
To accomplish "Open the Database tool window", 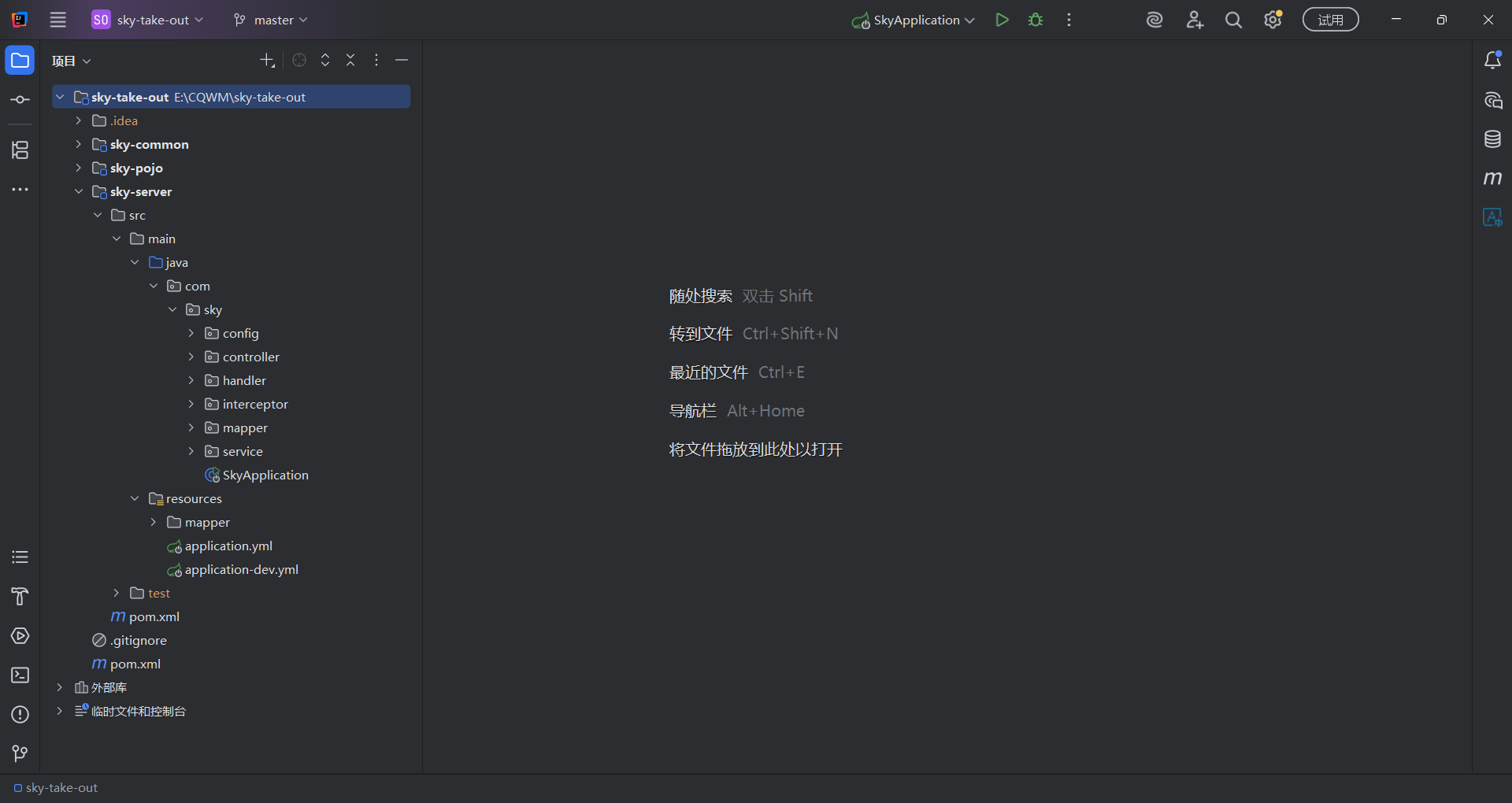I will (1492, 139).
